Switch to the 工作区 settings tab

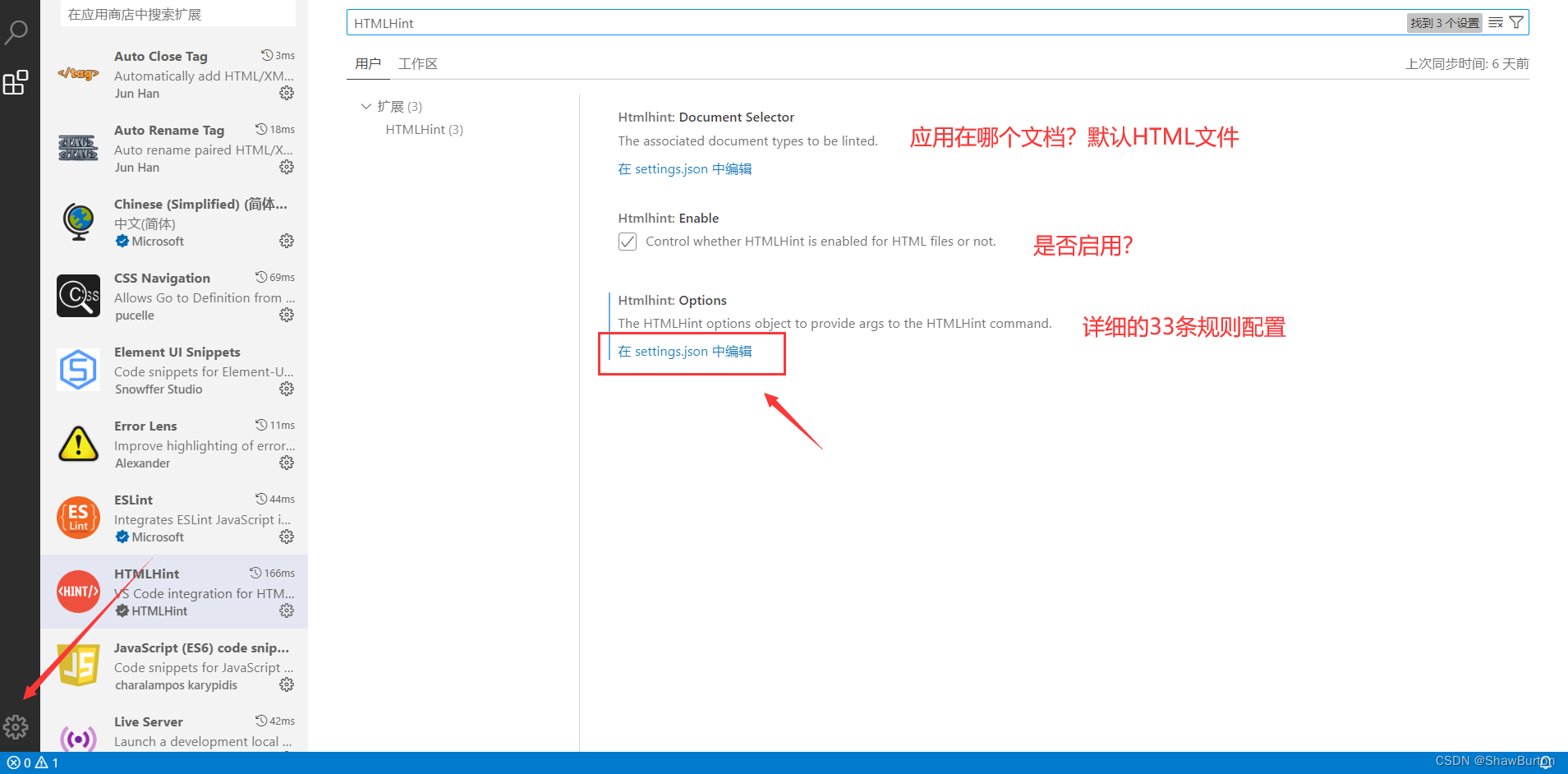click(418, 64)
